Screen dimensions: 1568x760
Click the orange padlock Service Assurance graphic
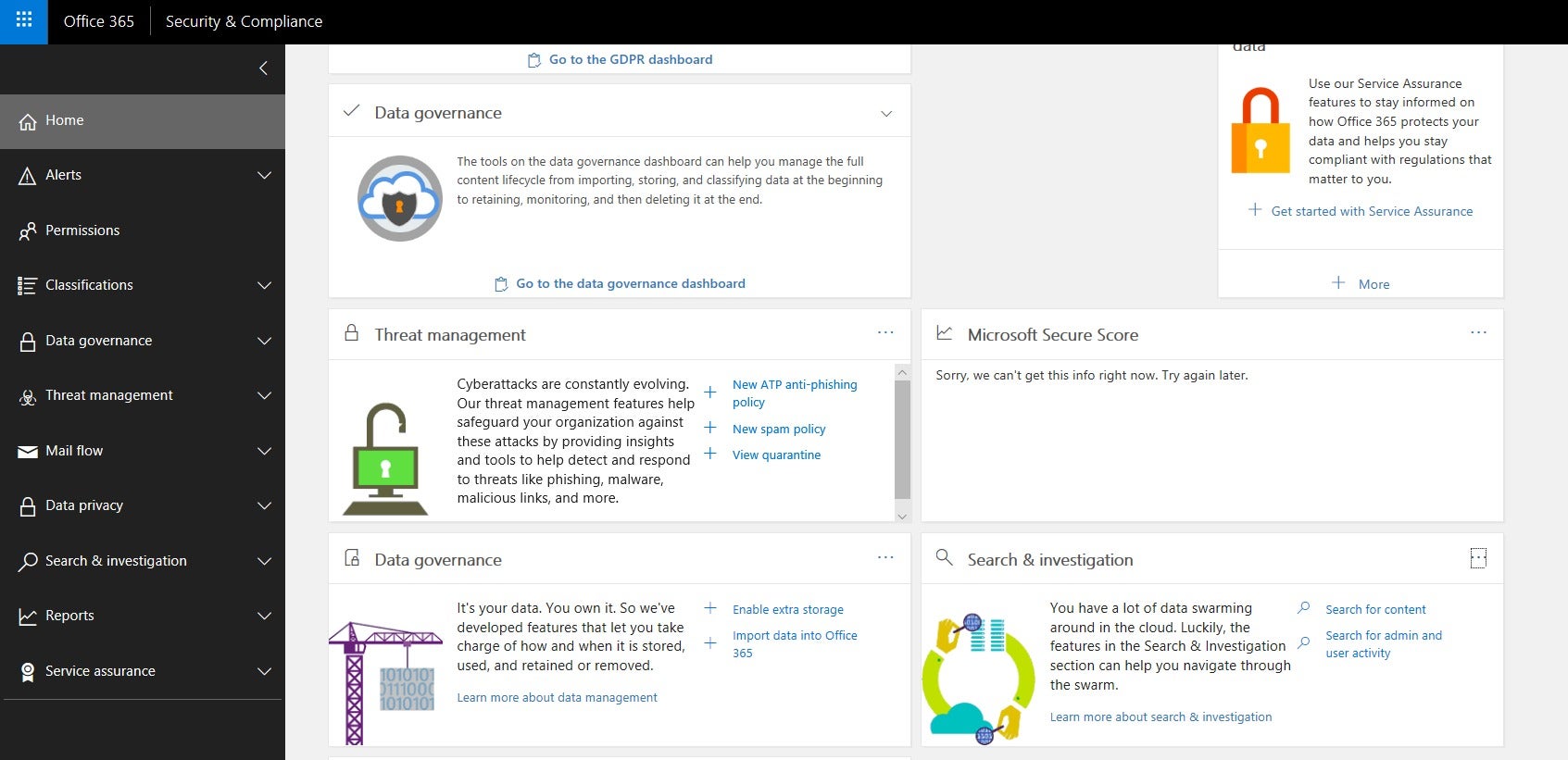pos(1261,131)
